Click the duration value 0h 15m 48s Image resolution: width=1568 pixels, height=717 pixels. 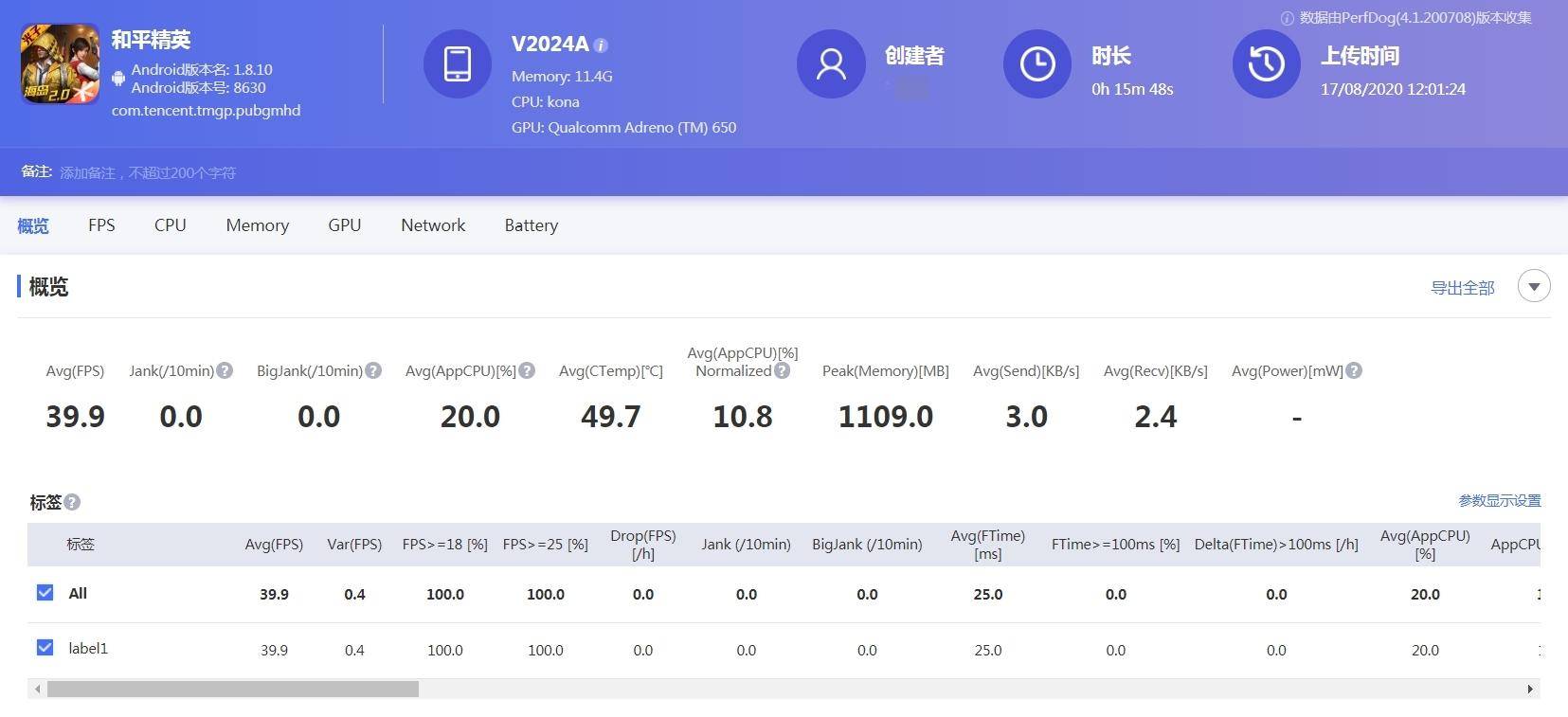1132,89
